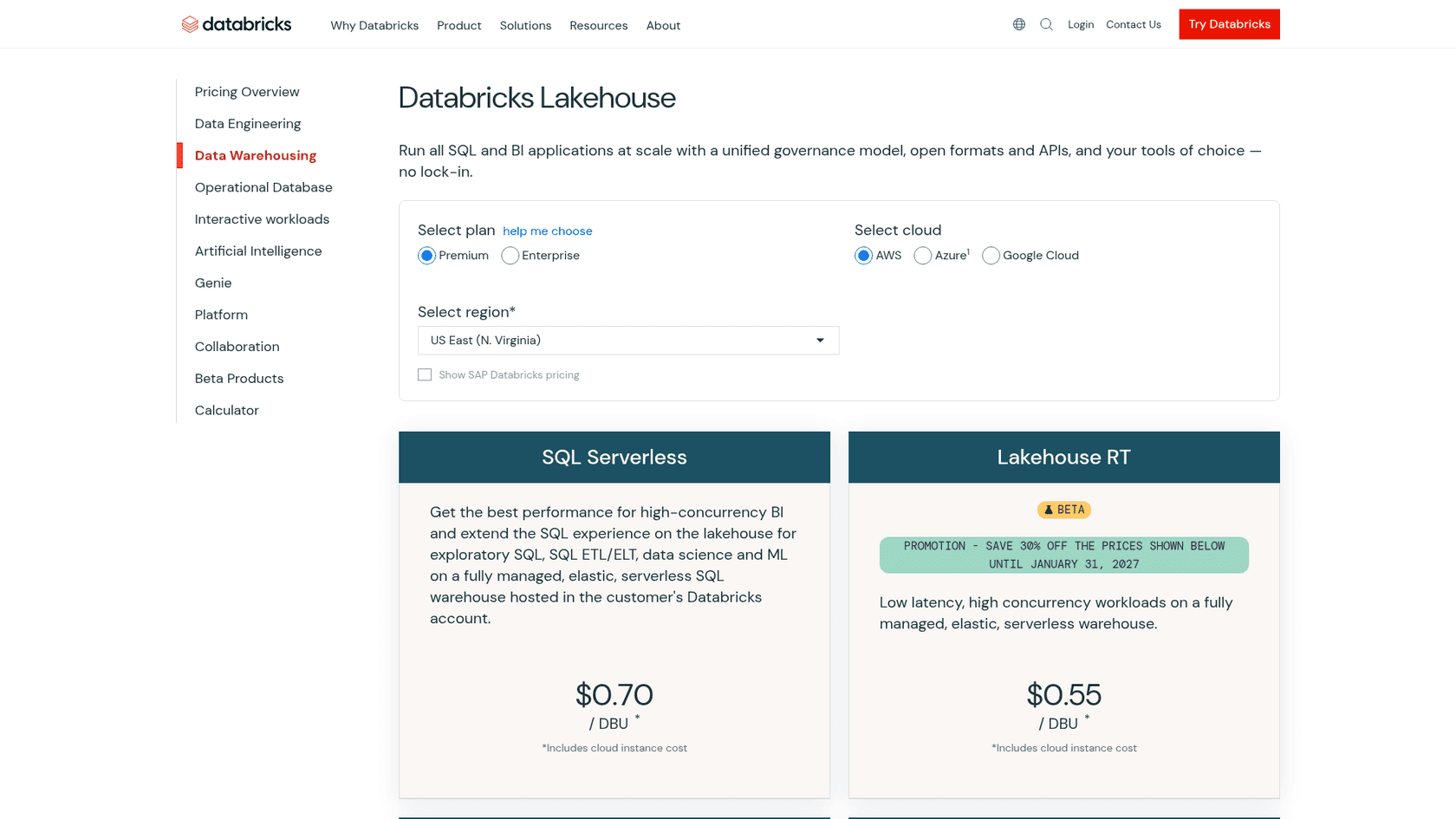Screen dimensions: 1456x819
Task: Open the About menu
Action: pyautogui.click(x=663, y=25)
